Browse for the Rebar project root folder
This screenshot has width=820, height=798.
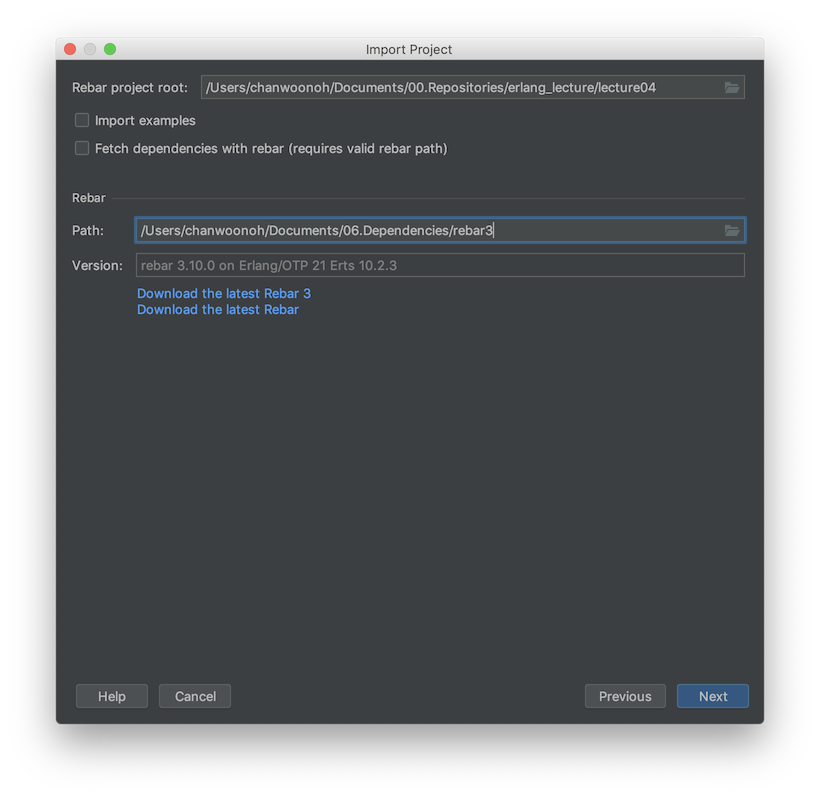(x=732, y=87)
